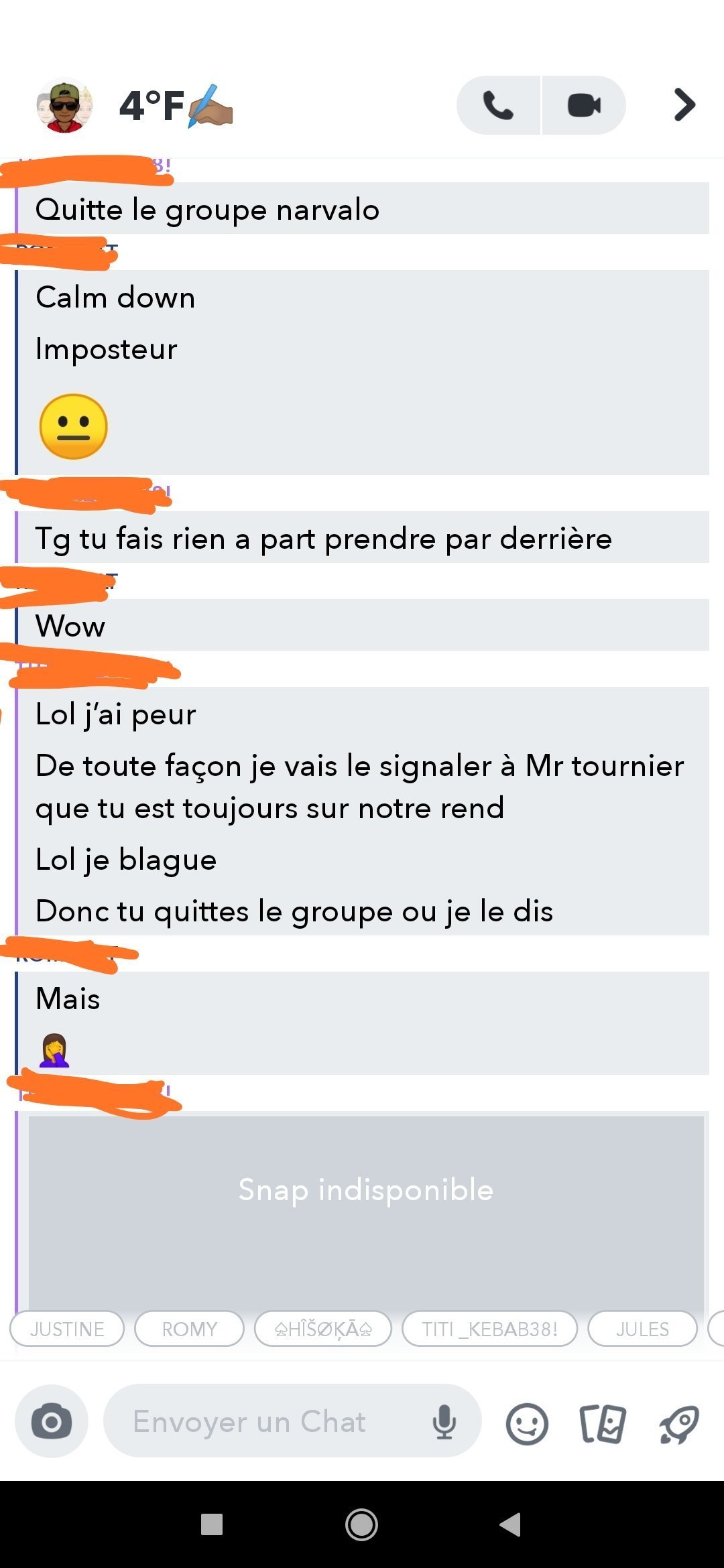Select the ROMY member chip
724x1568 pixels.
pyautogui.click(x=189, y=1329)
